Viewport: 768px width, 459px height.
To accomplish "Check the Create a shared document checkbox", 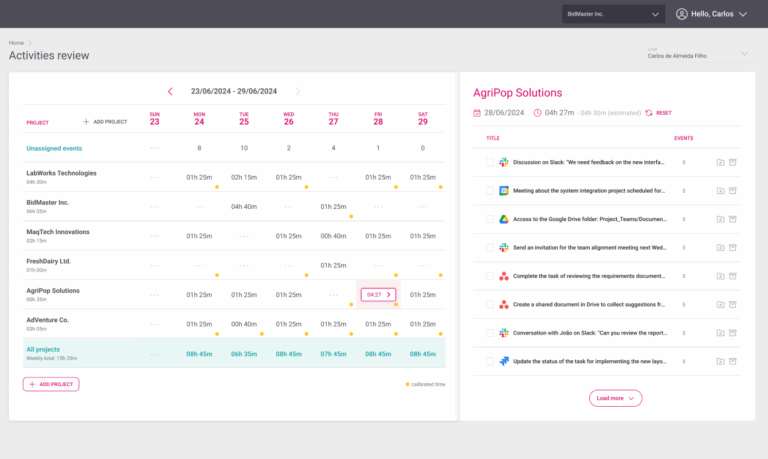I will point(490,305).
